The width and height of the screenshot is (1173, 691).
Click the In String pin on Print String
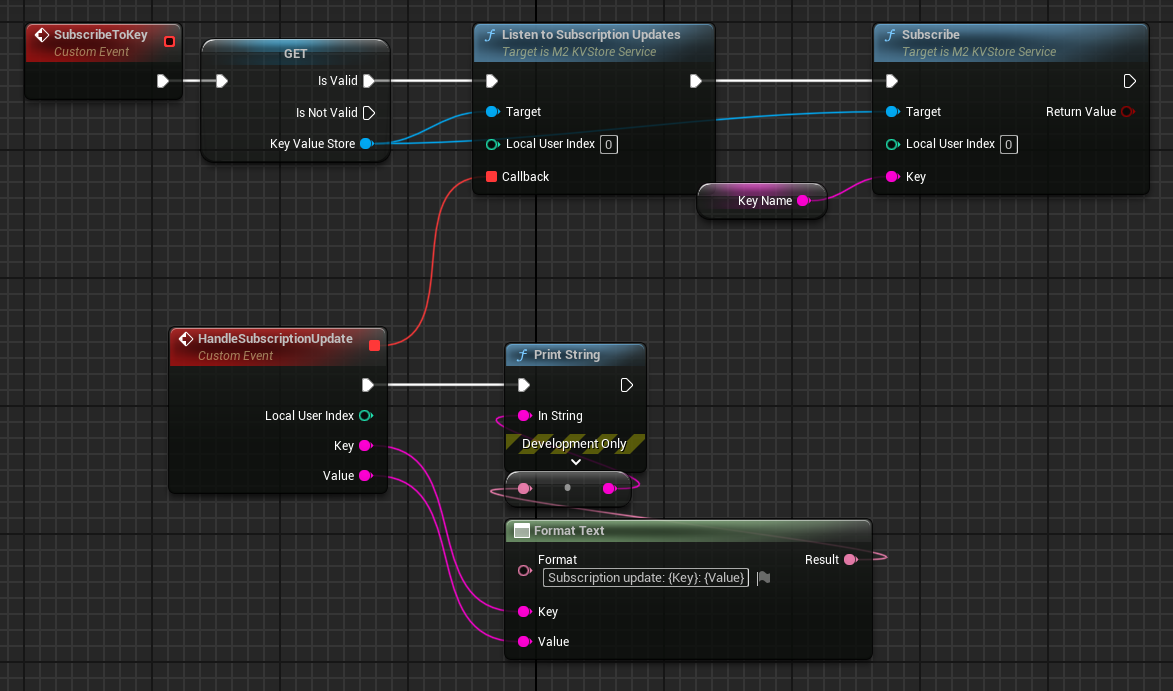click(523, 416)
